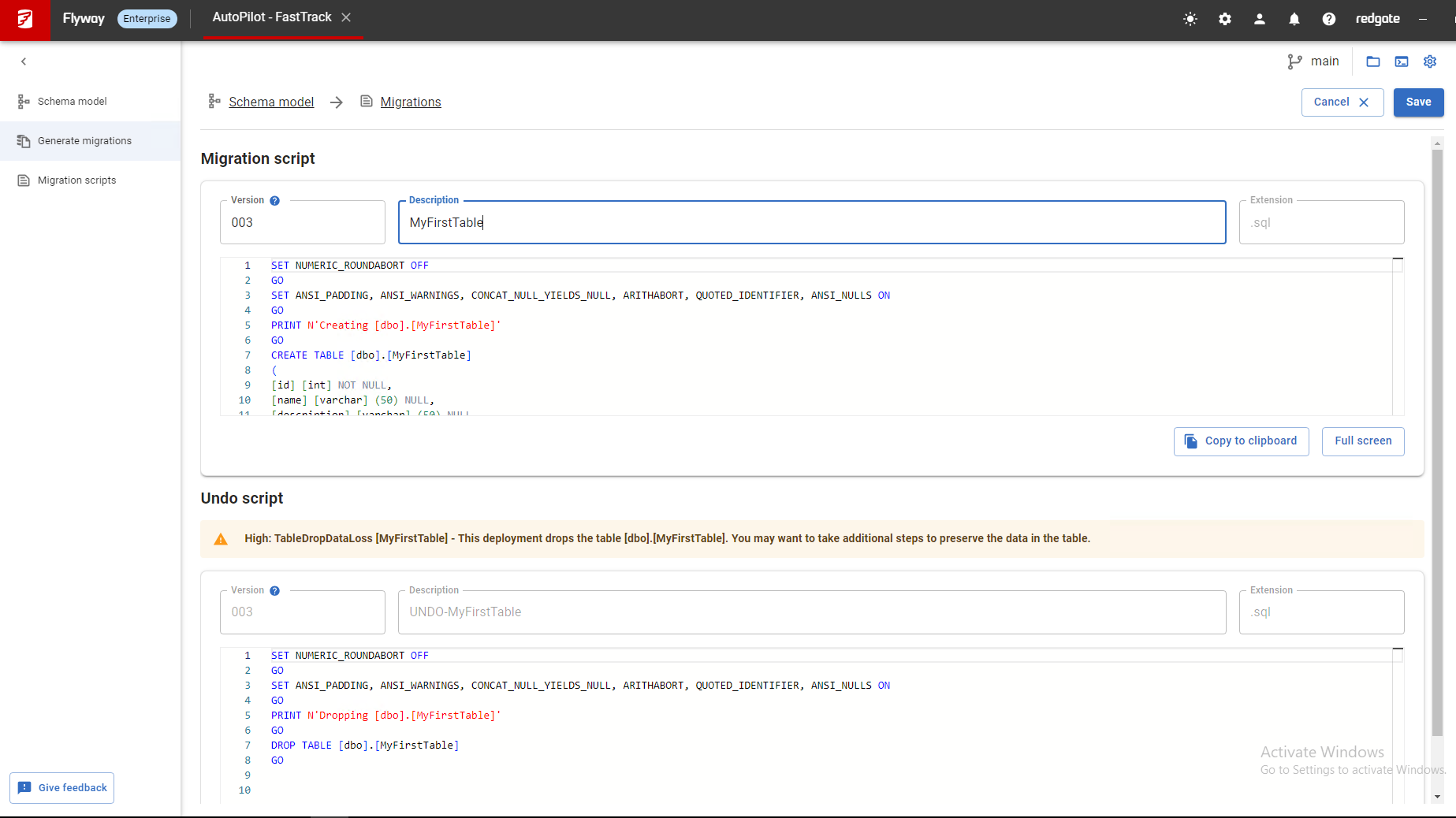This screenshot has width=1456, height=818.
Task: Open the user profile icon
Action: pos(1259,19)
